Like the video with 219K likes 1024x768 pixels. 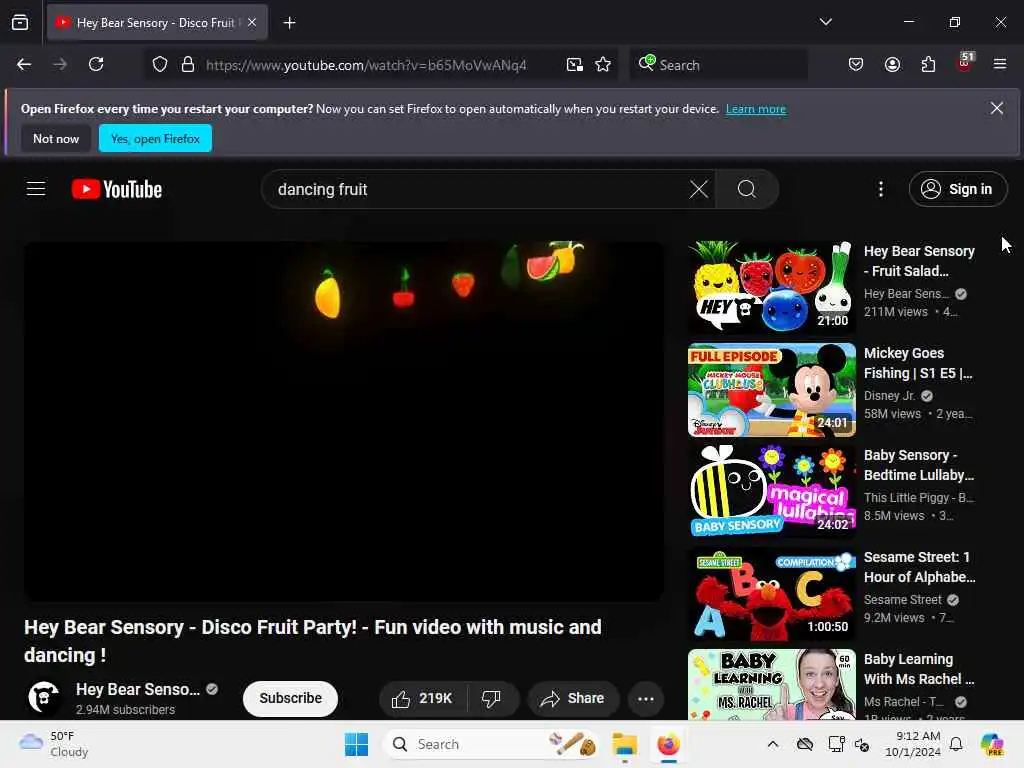[423, 699]
